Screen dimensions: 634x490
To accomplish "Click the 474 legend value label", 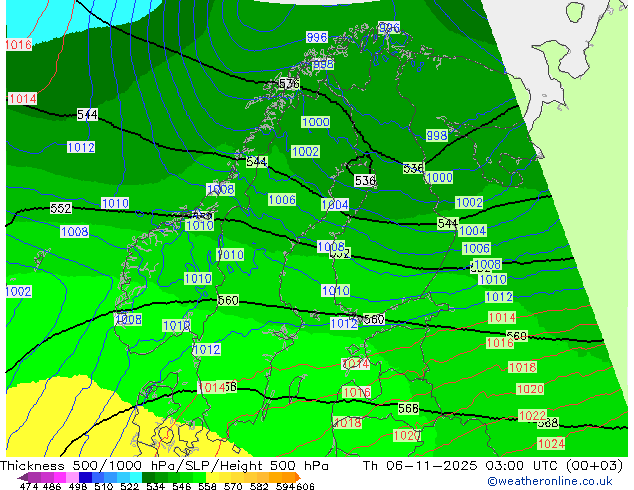I will 29,486.
